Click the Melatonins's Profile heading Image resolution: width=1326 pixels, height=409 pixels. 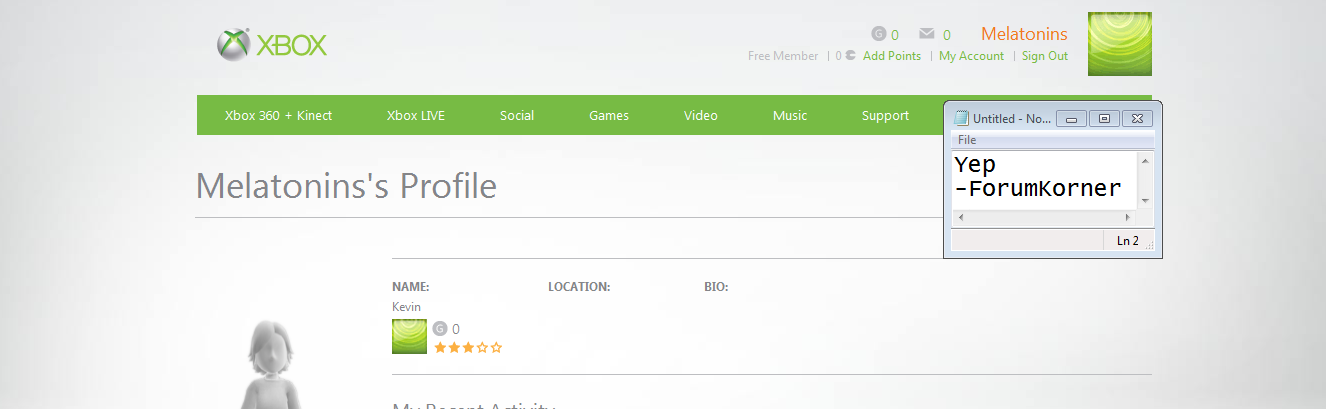(x=346, y=186)
